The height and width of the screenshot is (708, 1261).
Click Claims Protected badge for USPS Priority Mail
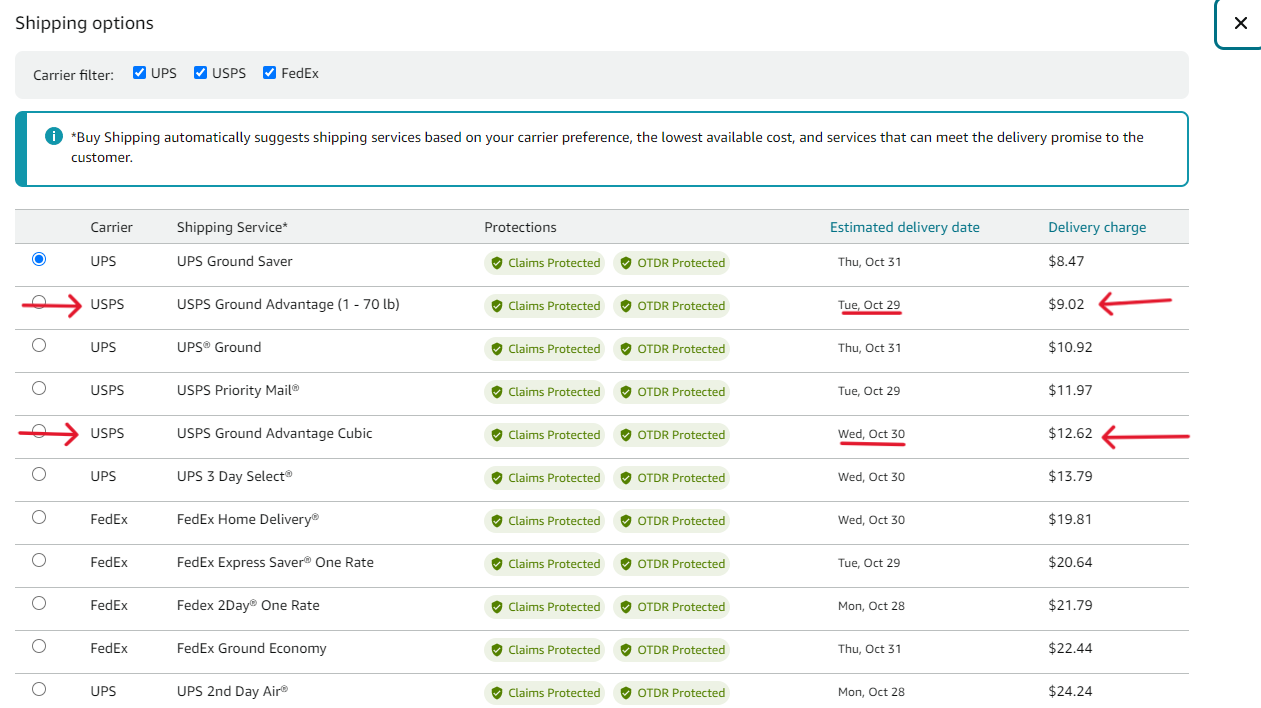[545, 392]
